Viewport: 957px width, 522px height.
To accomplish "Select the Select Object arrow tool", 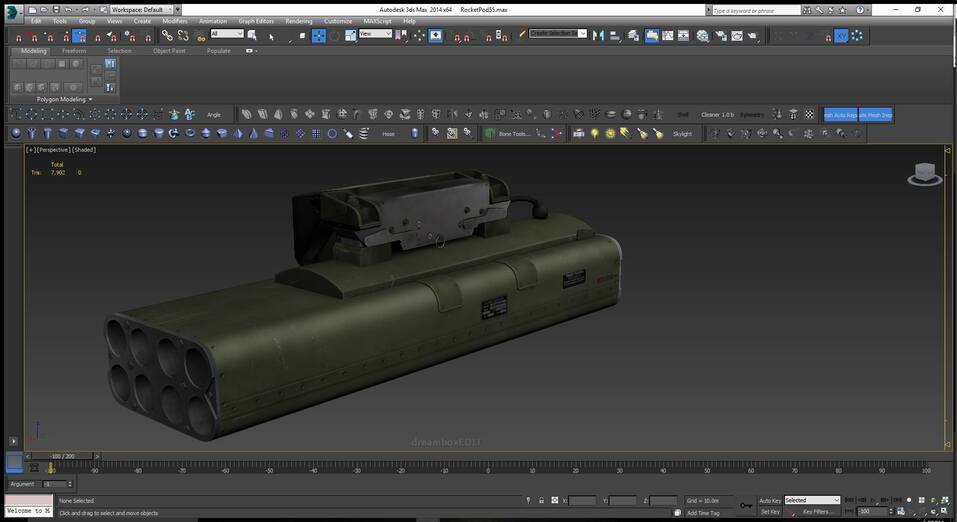I will pyautogui.click(x=271, y=36).
